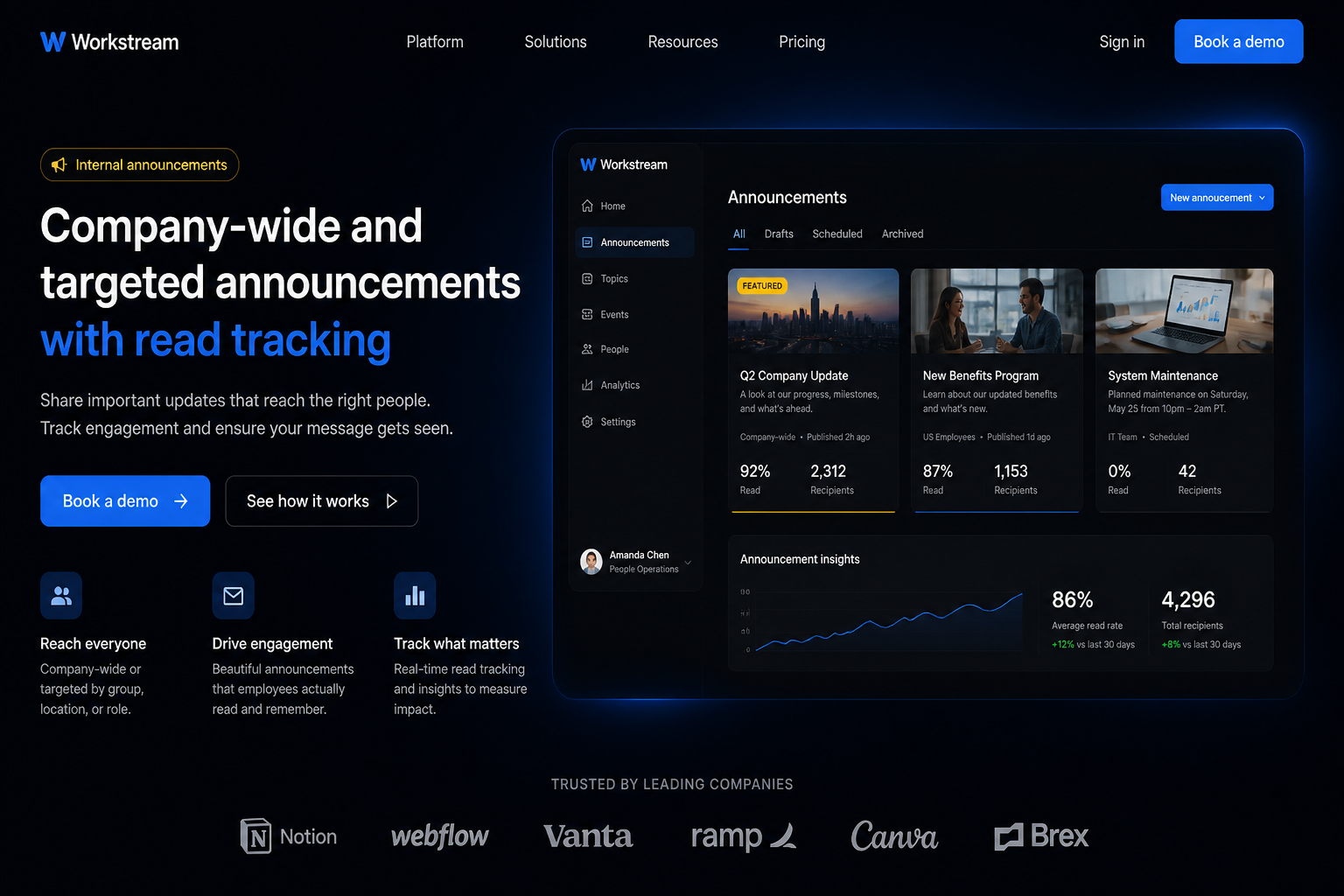Viewport: 1344px width, 896px height.
Task: Open the Resources menu
Action: (x=682, y=42)
